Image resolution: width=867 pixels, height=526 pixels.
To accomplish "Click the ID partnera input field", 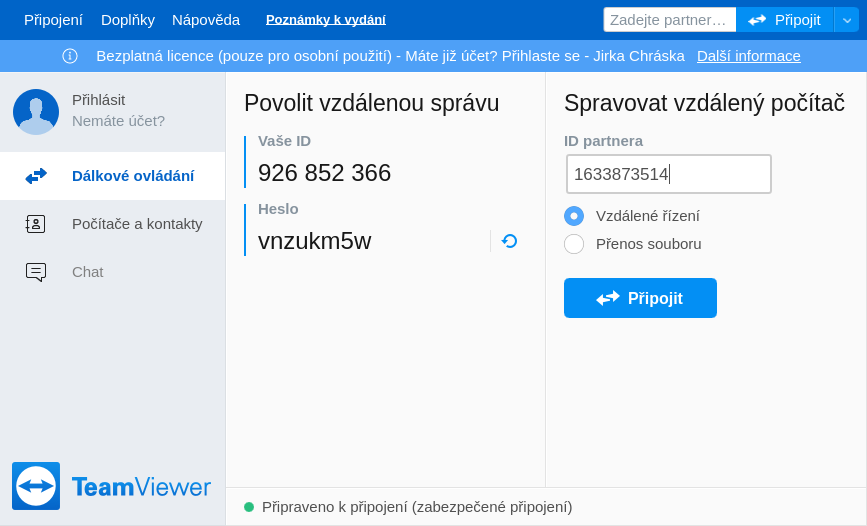I will [668, 174].
